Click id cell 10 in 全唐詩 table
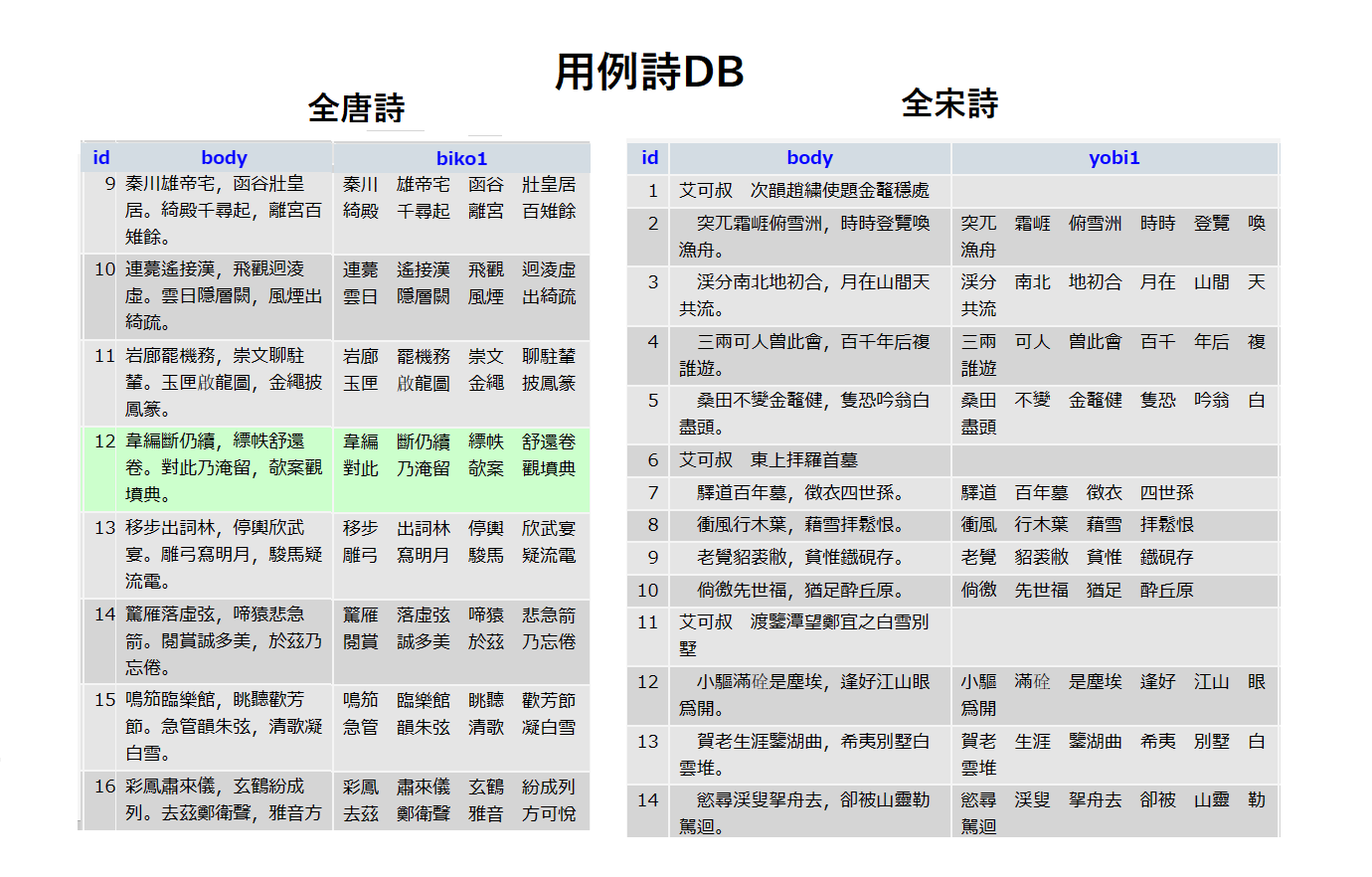 [x=100, y=297]
